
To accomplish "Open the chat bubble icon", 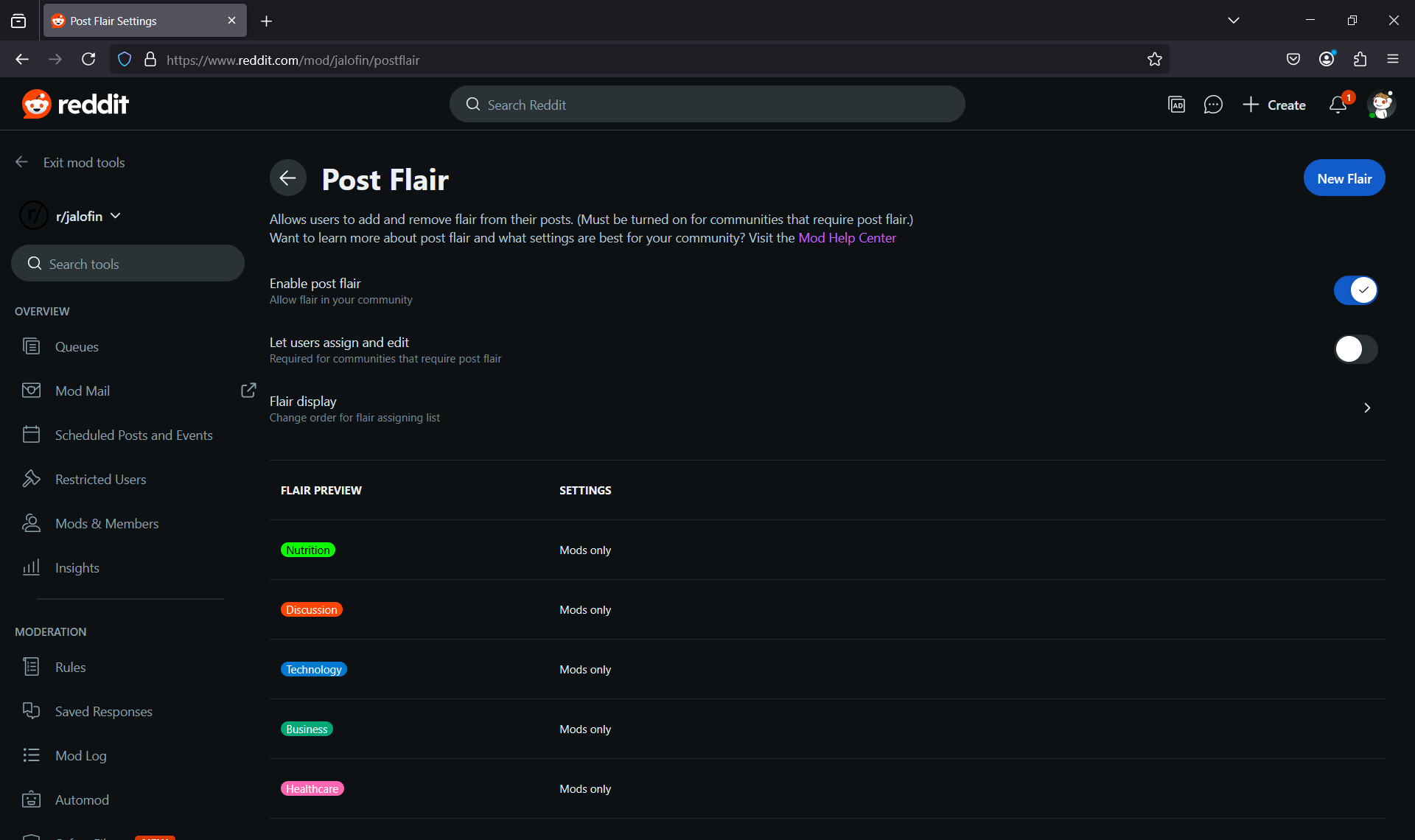I will [x=1213, y=105].
